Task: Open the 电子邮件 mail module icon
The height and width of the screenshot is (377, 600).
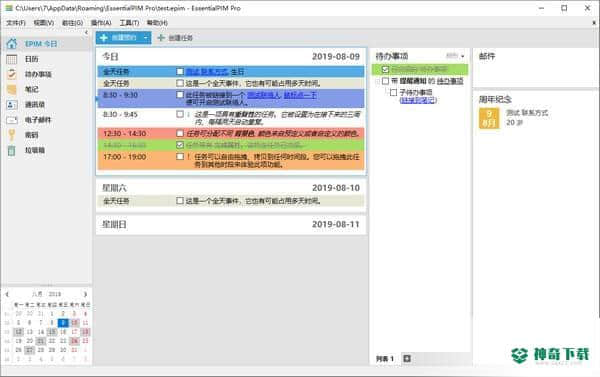Action: pyautogui.click(x=12, y=120)
